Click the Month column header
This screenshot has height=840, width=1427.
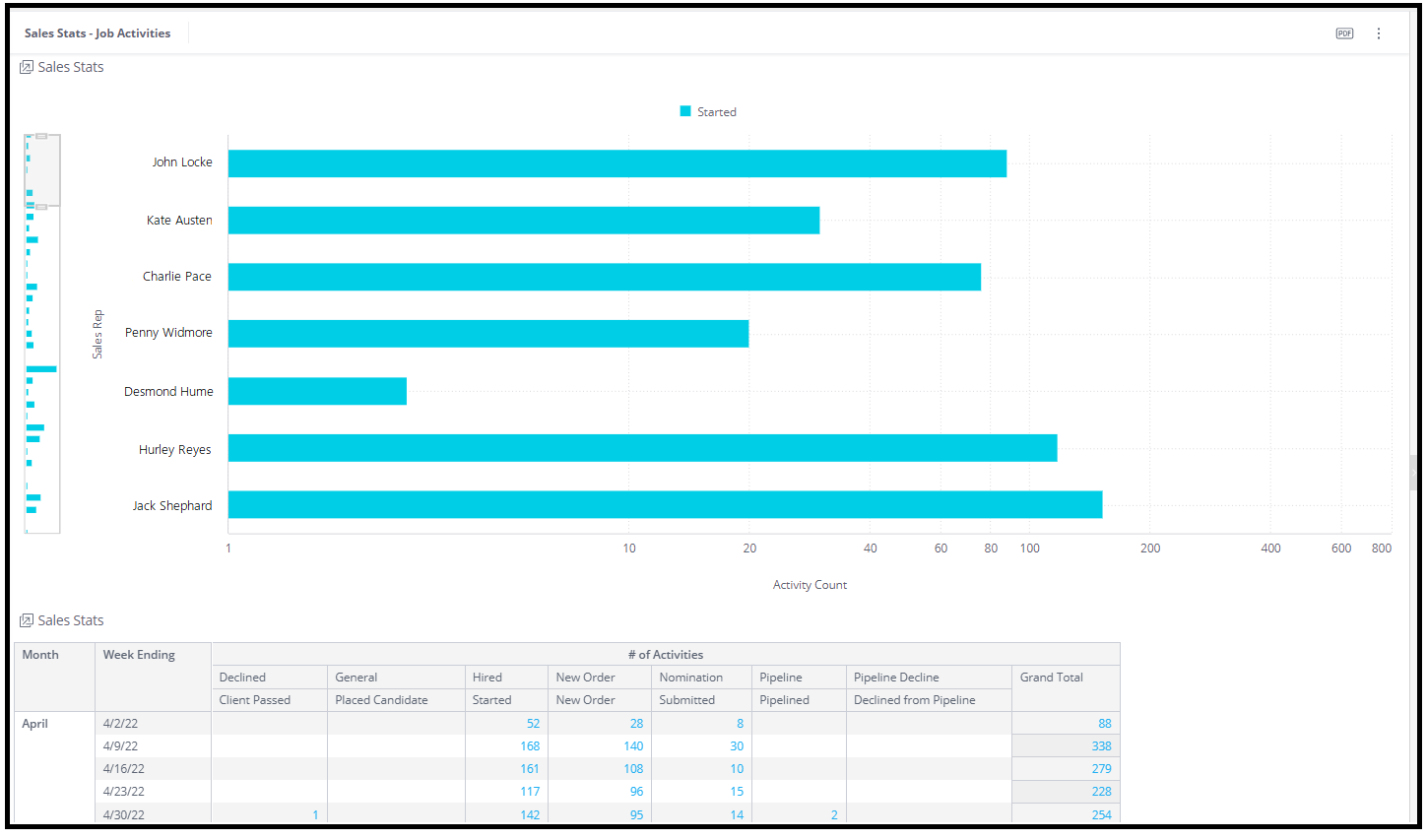40,655
